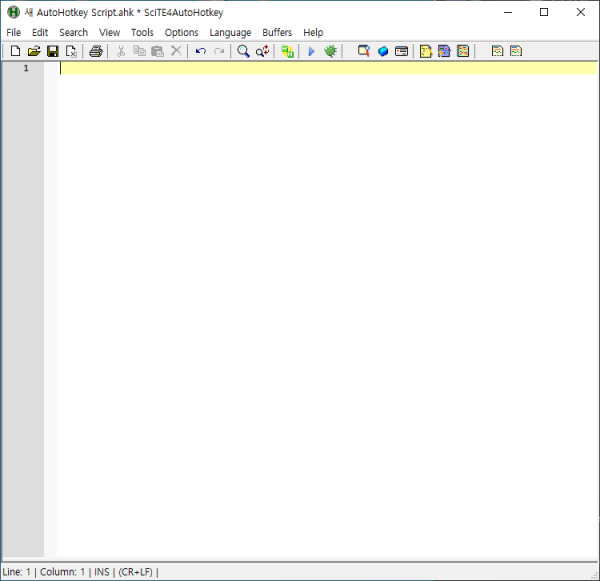Image resolution: width=600 pixels, height=581 pixels.
Task: Click '(CR+LF)' line ending indicator
Action: pyautogui.click(x=135, y=572)
